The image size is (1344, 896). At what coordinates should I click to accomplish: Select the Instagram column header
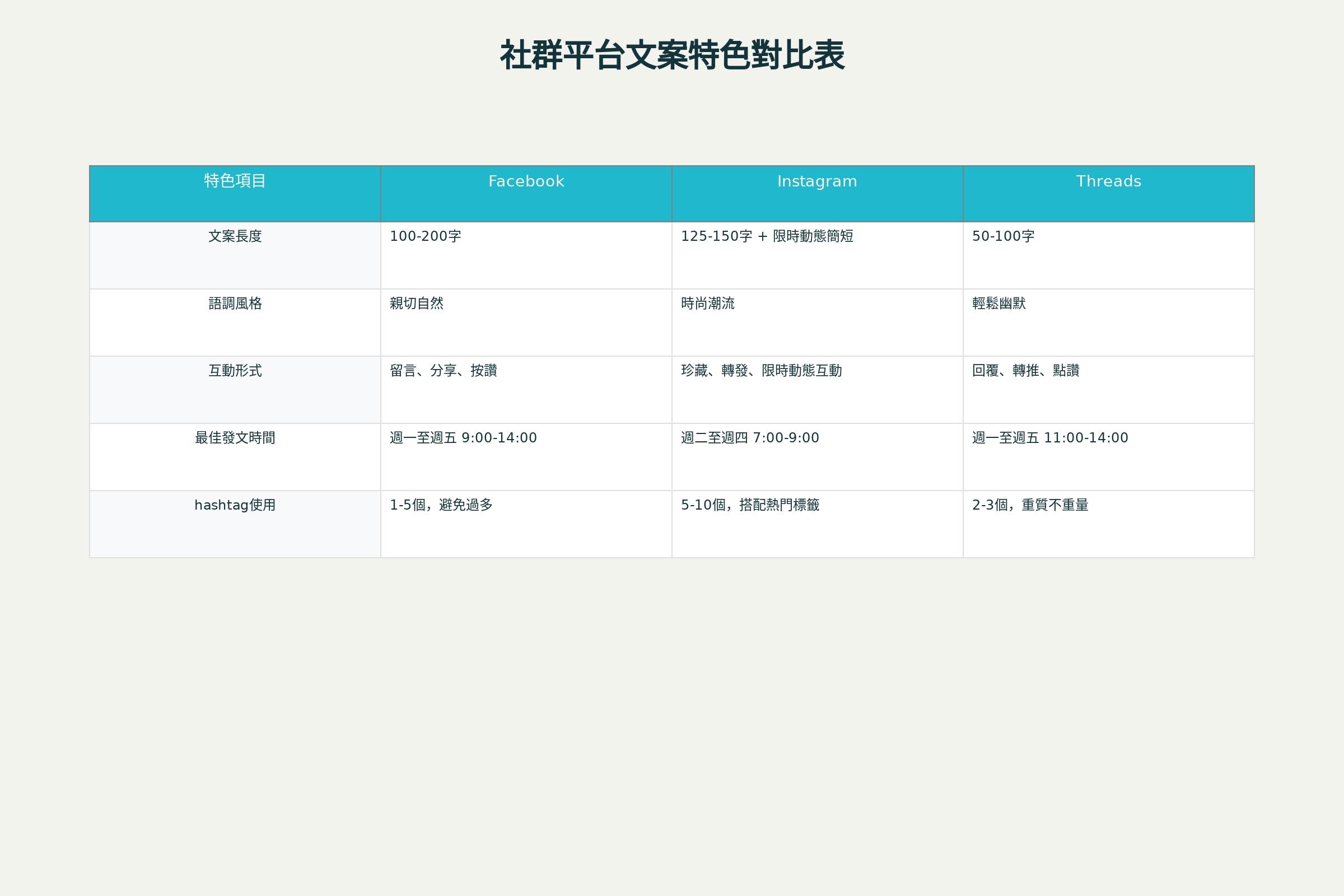817,181
